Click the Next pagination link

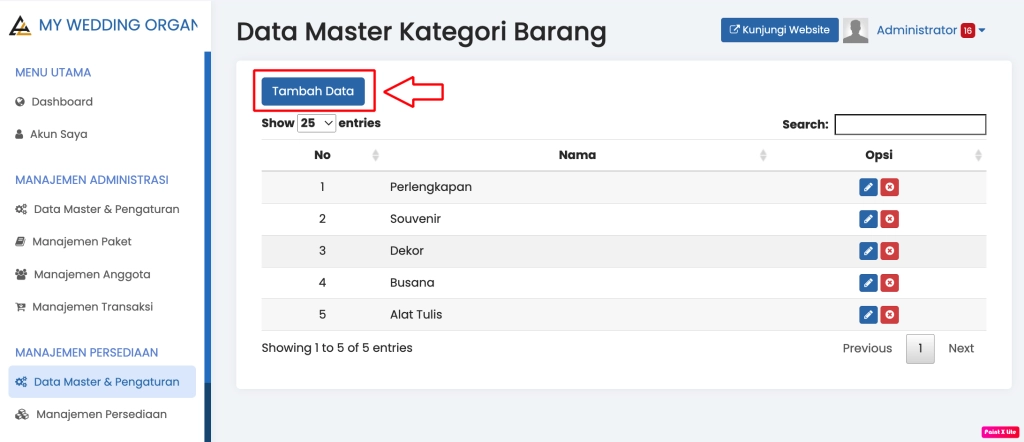(x=960, y=348)
